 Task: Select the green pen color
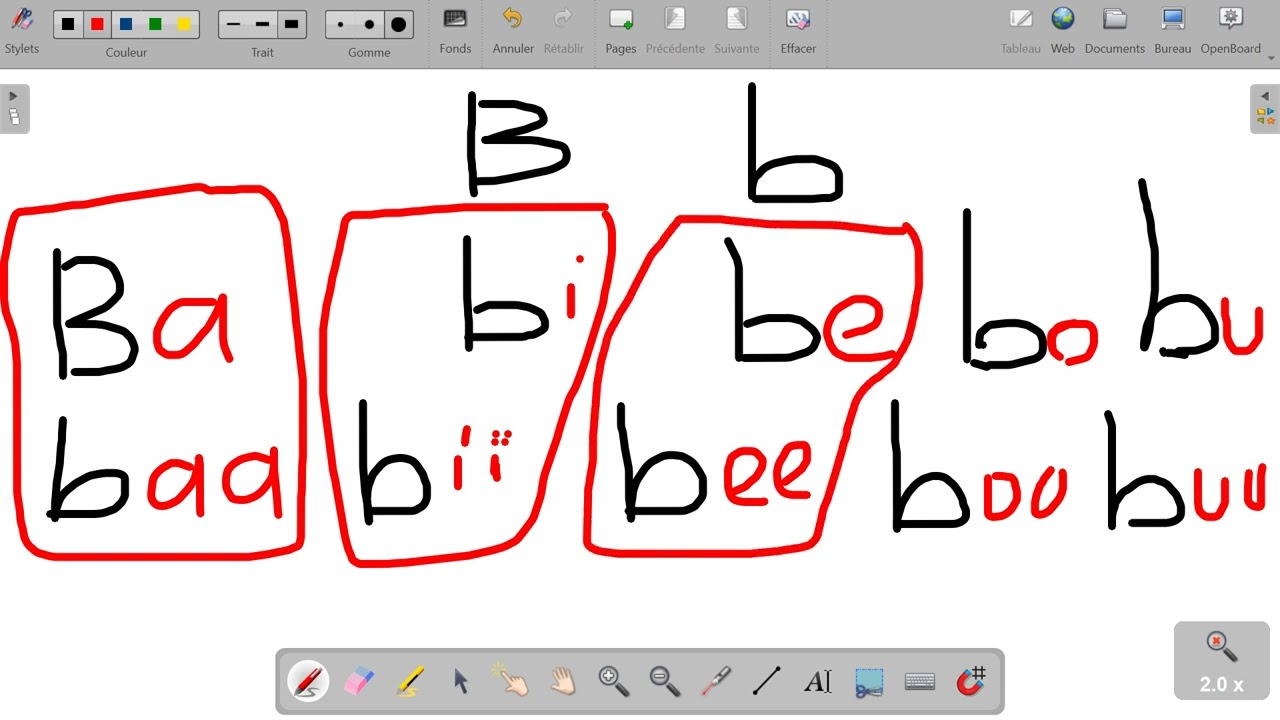155,24
